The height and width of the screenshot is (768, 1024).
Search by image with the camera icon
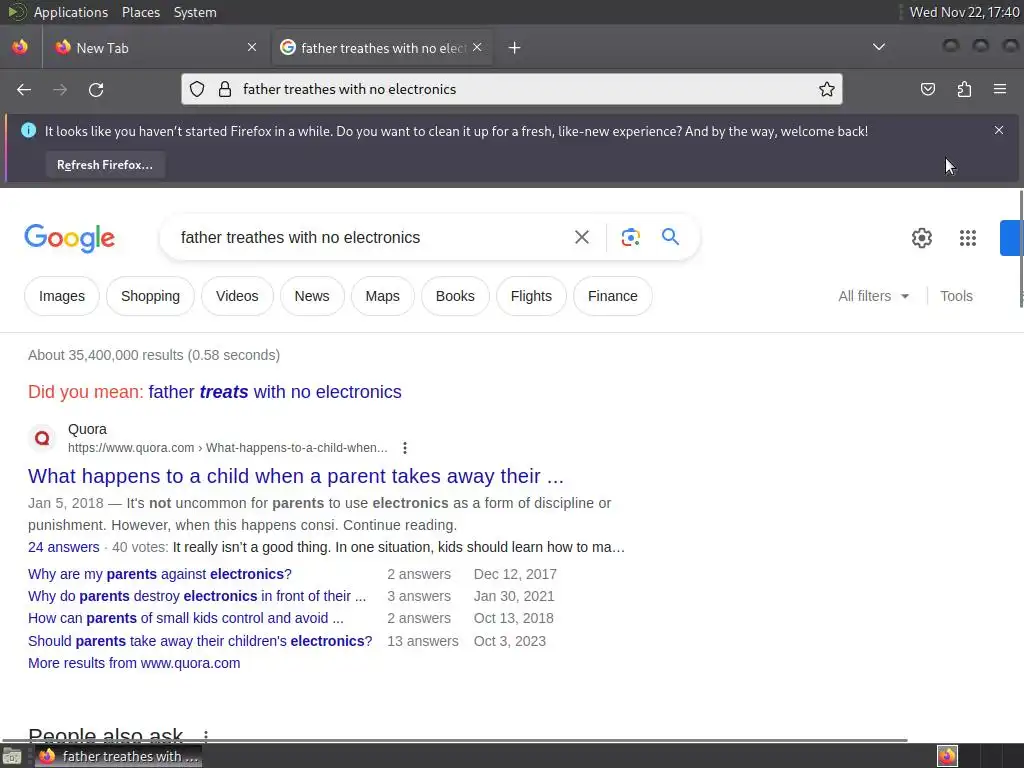[630, 237]
